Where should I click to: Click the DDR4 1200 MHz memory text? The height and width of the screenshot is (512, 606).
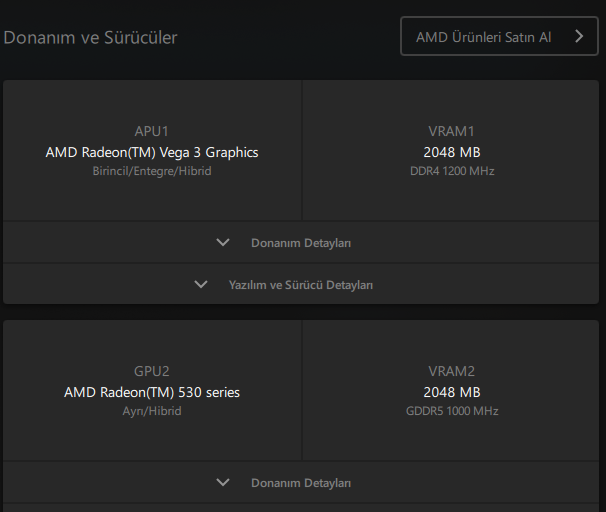coord(451,171)
